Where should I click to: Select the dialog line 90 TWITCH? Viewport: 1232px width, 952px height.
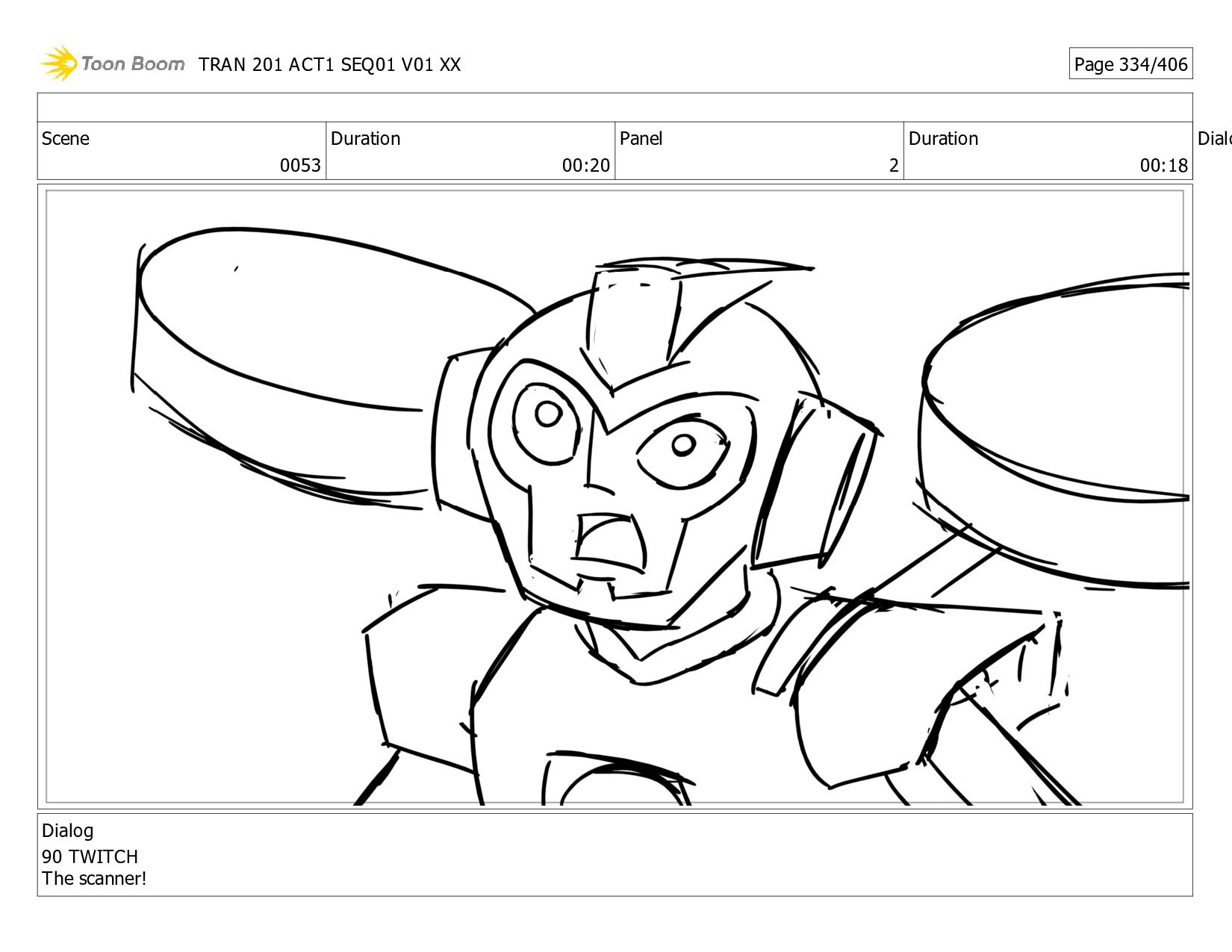click(x=90, y=856)
